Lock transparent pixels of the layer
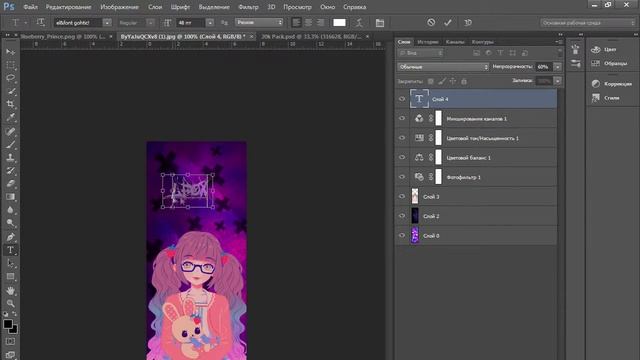The width and height of the screenshot is (640, 360). 431,81
